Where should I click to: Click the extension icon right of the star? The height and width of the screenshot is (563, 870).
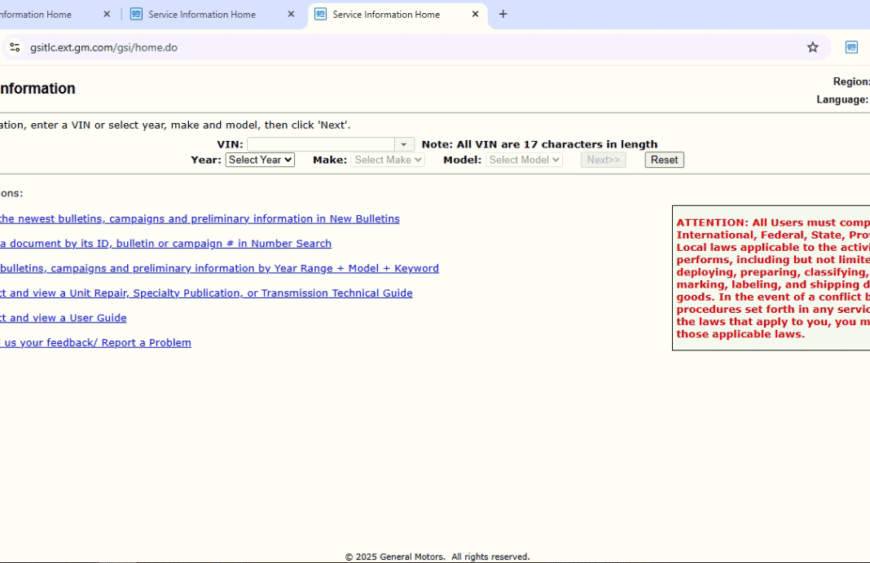(x=851, y=47)
